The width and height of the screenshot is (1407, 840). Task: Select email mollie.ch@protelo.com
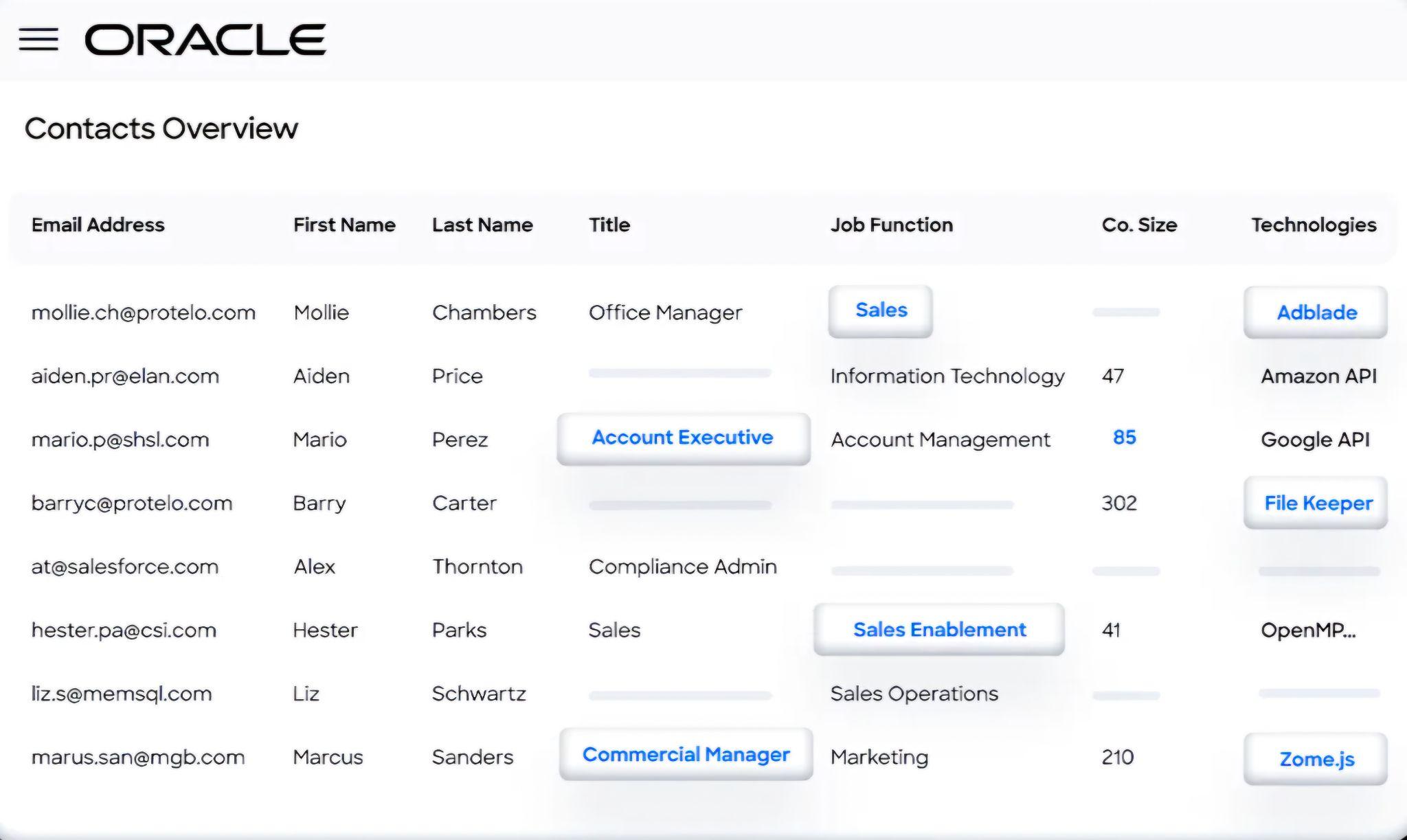click(x=144, y=313)
